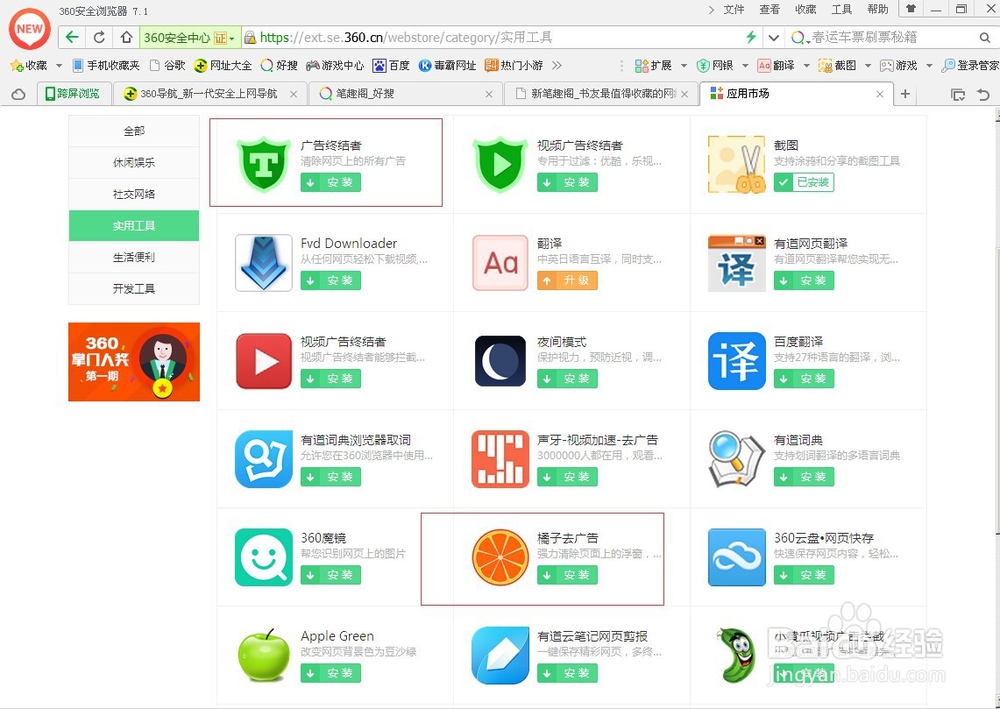Select the 生活便利 category
Screen dimensions: 1000x709
click(134, 257)
